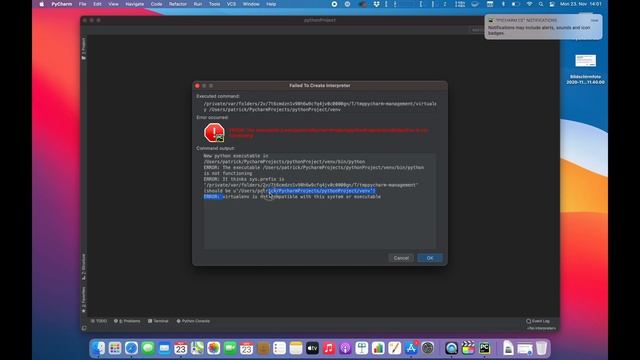
Task: Open the Project tool window sidebar tab
Action: pyautogui.click(x=84, y=49)
